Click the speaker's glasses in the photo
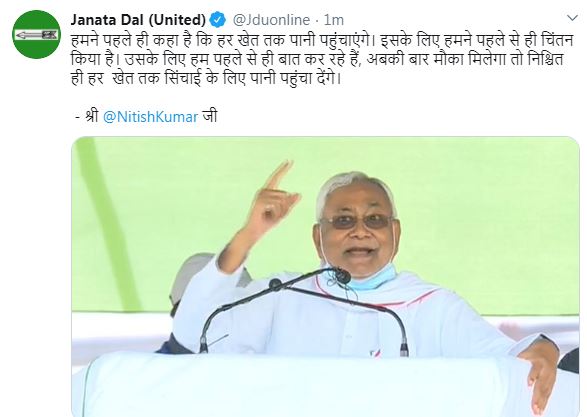Screen dimensions: 587x417 [356, 222]
